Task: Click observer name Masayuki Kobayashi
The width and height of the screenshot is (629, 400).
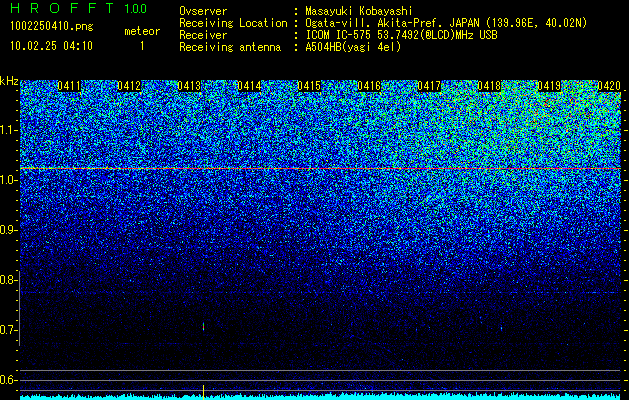Action: 359,11
